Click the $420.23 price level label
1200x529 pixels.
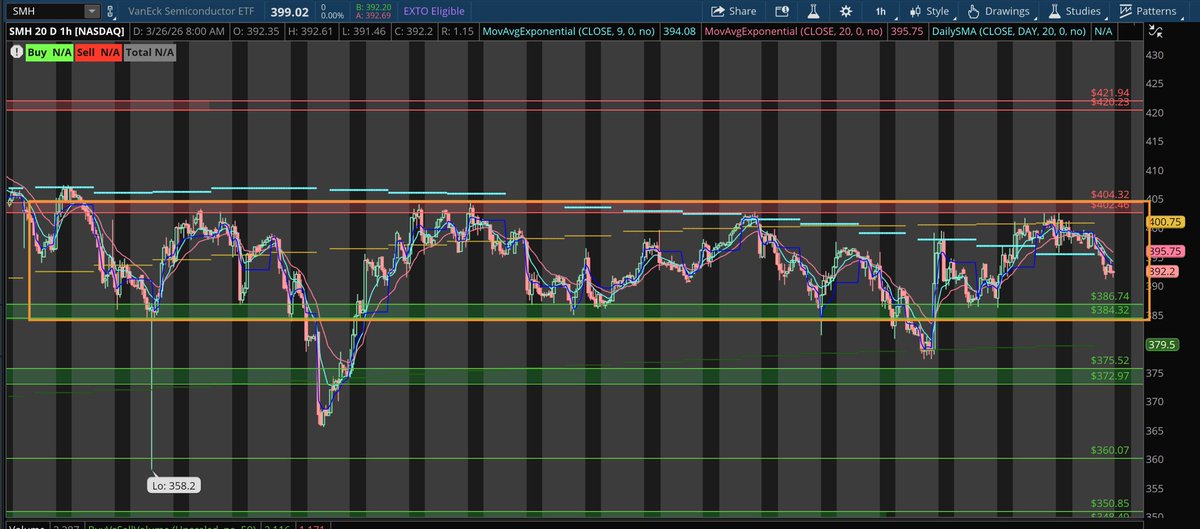click(1109, 101)
